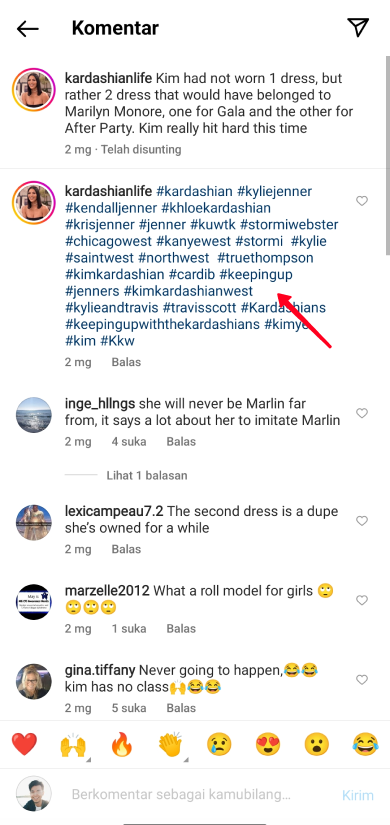Open marzelle2012 profile picture
The image size is (390, 825).
(34, 601)
